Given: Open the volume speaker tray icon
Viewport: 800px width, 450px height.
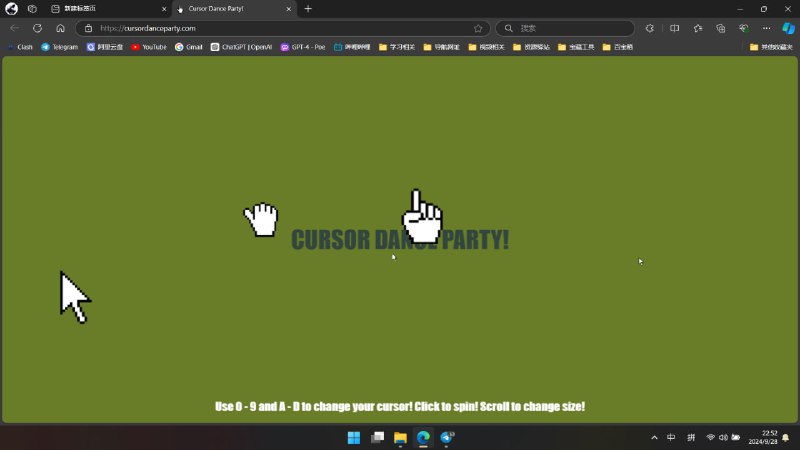Looking at the screenshot, I should point(723,438).
